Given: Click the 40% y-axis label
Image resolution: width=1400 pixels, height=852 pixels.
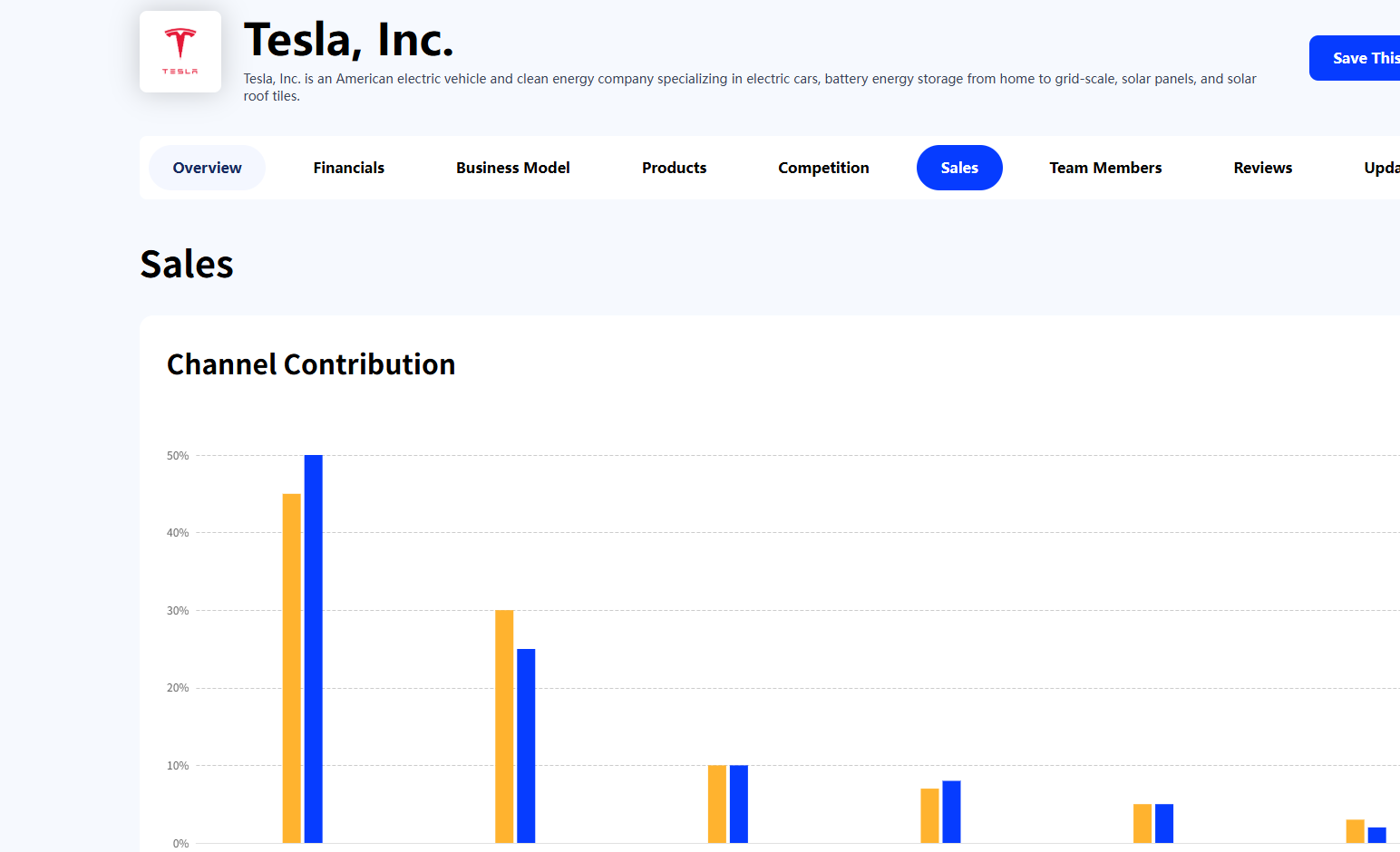Looking at the screenshot, I should (178, 533).
